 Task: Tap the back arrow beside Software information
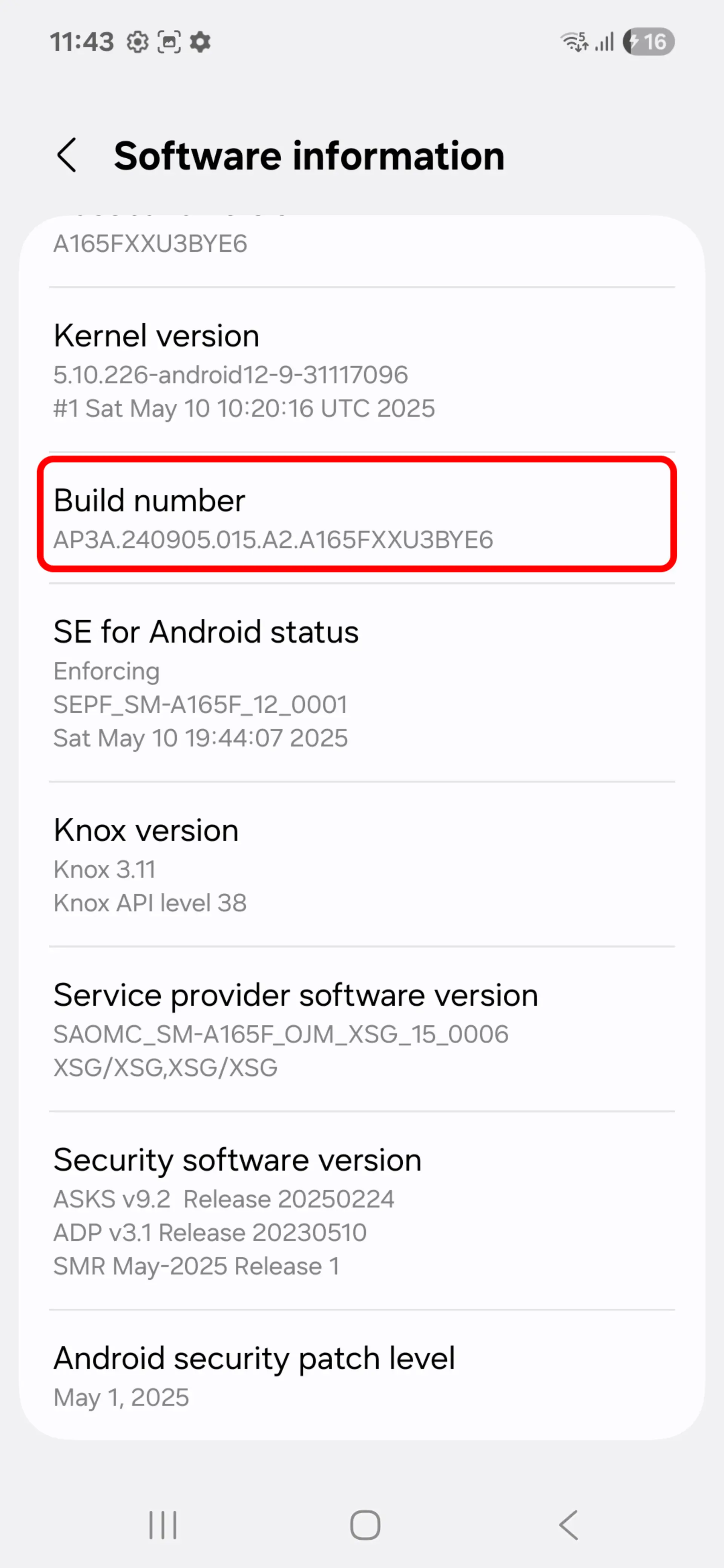66,155
